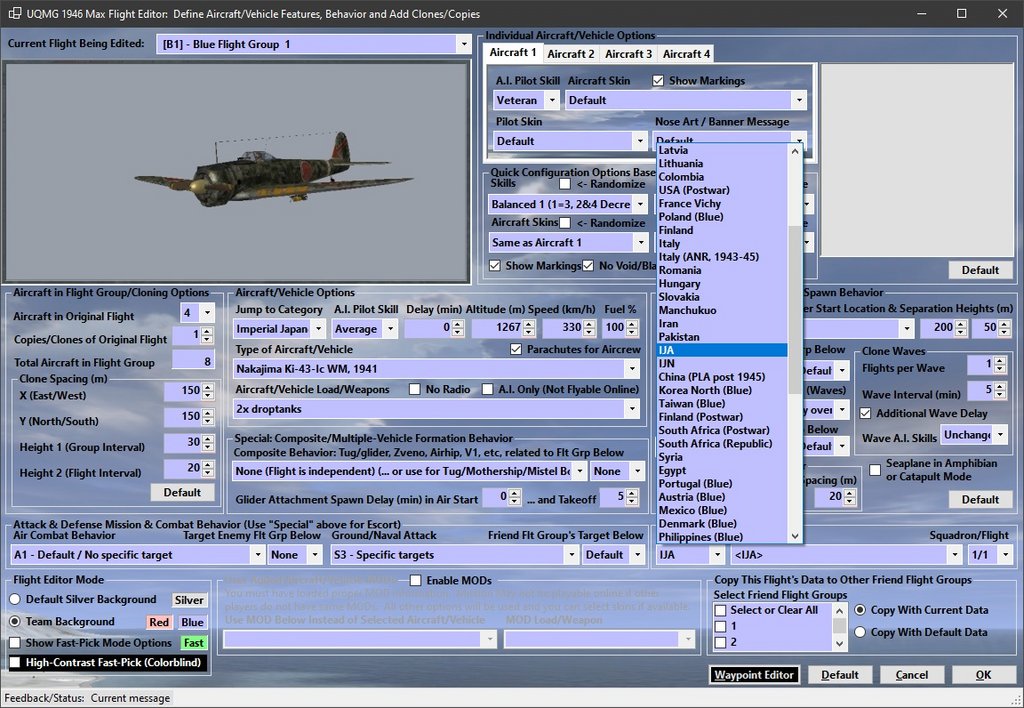Click the app icon in title bar
This screenshot has width=1024, height=708.
click(x=14, y=14)
